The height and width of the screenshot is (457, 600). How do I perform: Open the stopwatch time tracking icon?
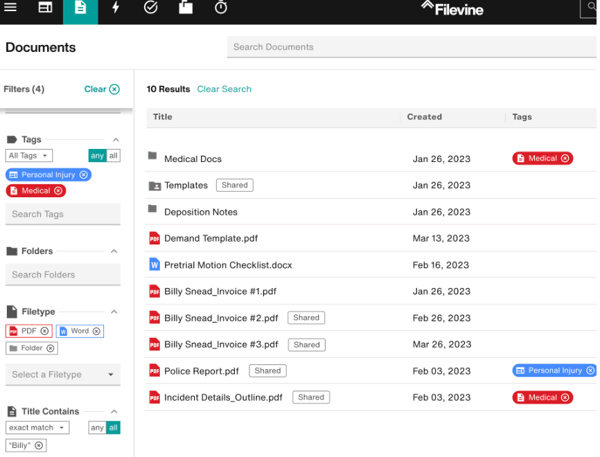tap(221, 7)
